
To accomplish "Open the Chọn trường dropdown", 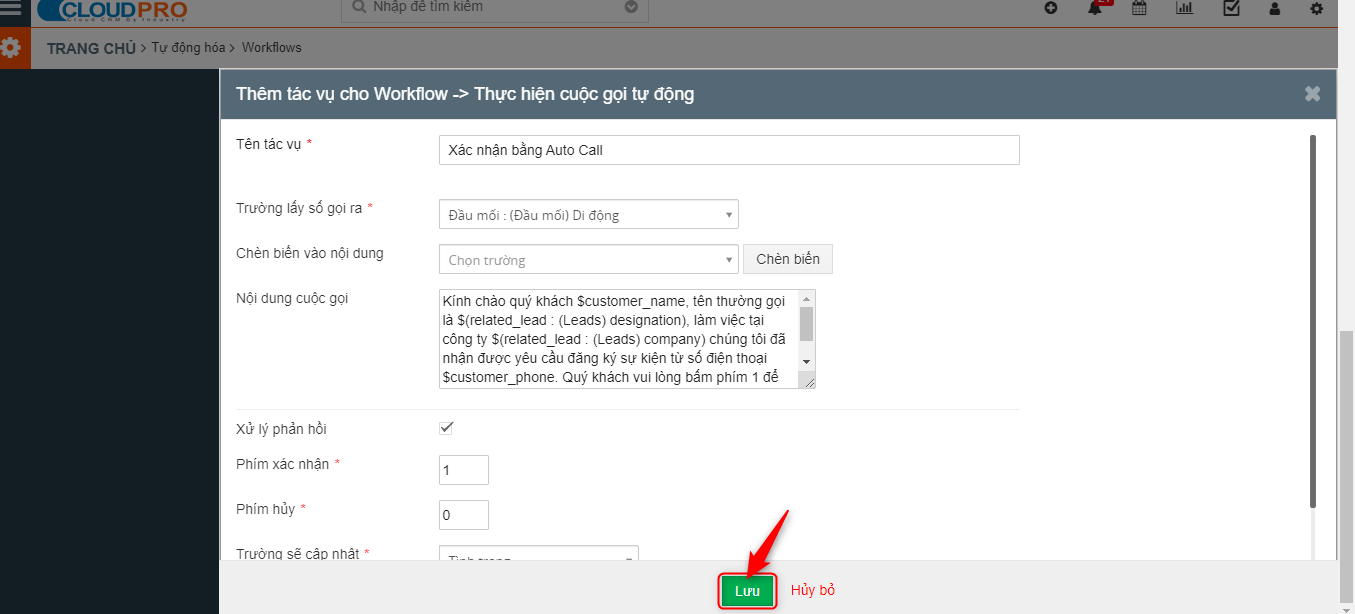I will pyautogui.click(x=589, y=259).
